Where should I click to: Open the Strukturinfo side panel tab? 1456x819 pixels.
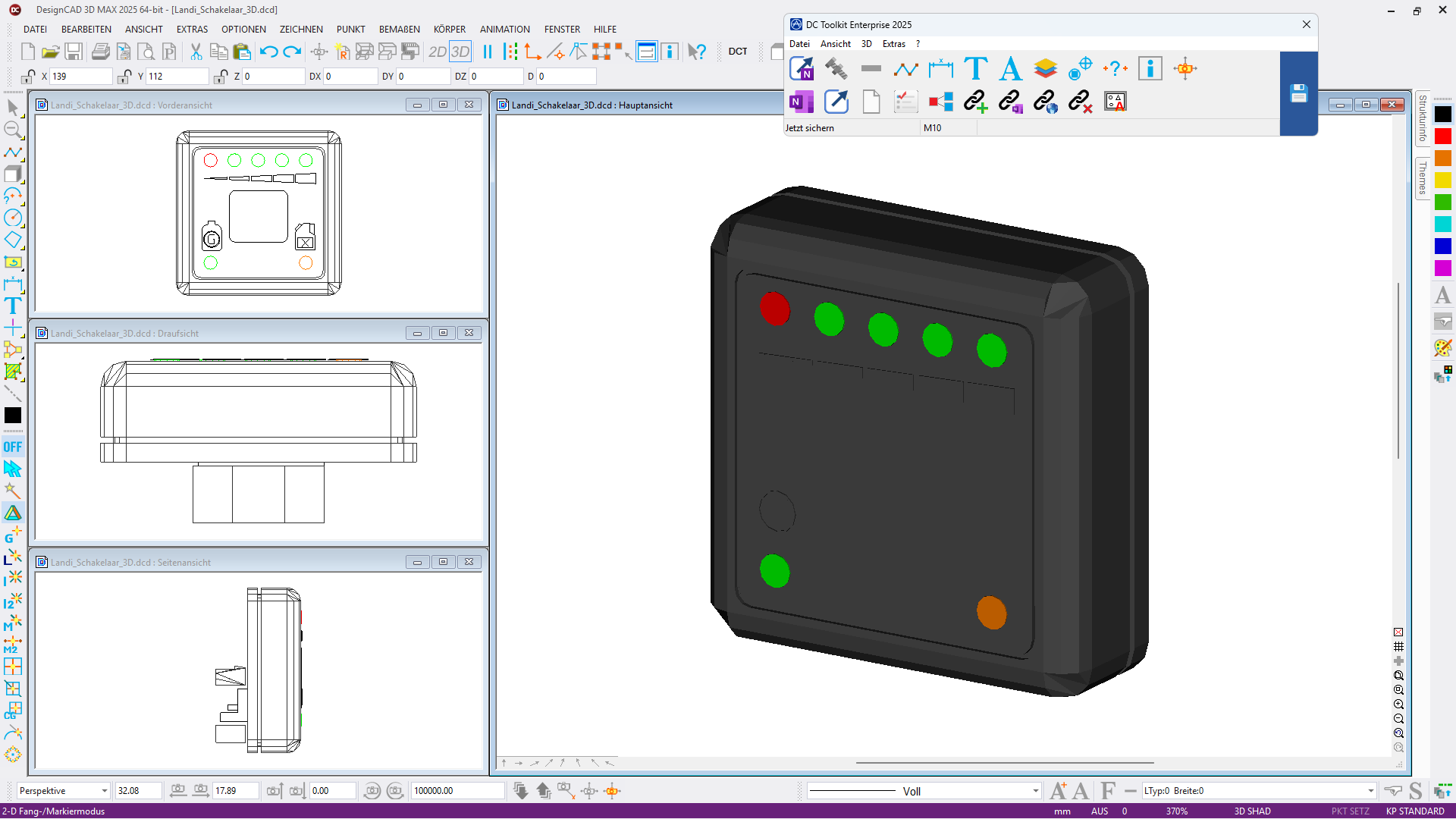1423,119
